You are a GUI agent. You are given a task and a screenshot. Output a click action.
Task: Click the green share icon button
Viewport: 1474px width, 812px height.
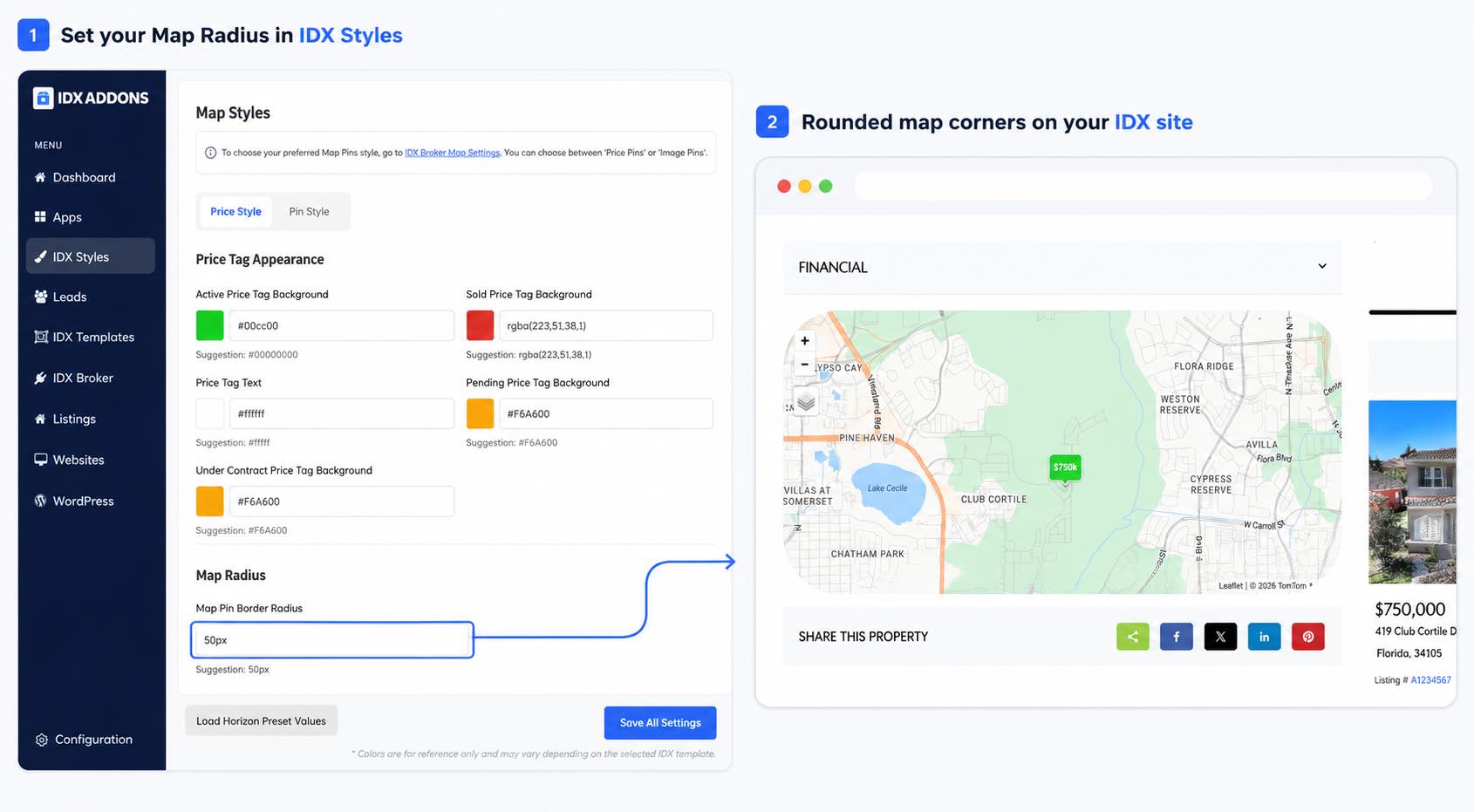(x=1133, y=637)
